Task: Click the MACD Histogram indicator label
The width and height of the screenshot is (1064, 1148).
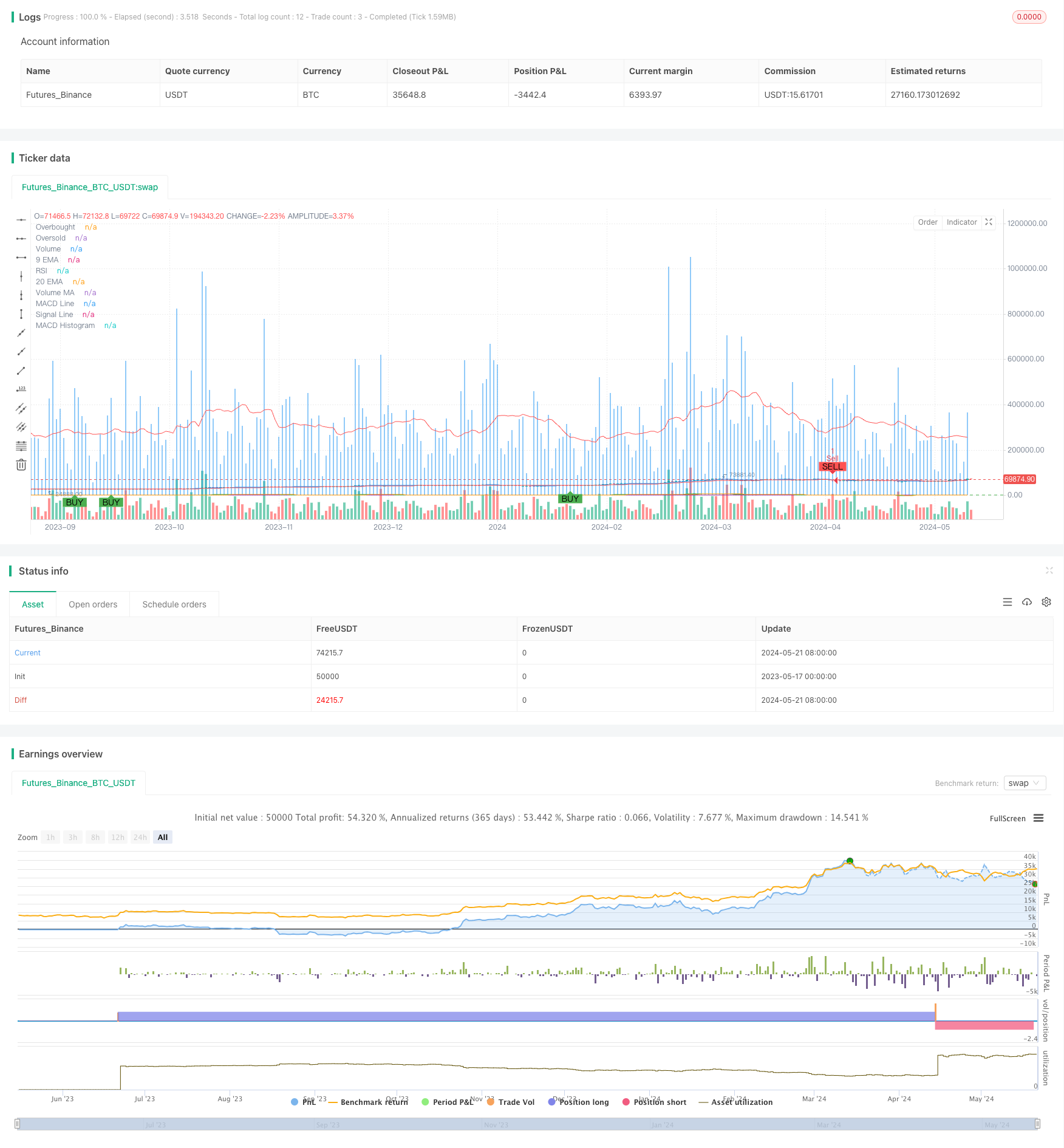Action: click(66, 326)
